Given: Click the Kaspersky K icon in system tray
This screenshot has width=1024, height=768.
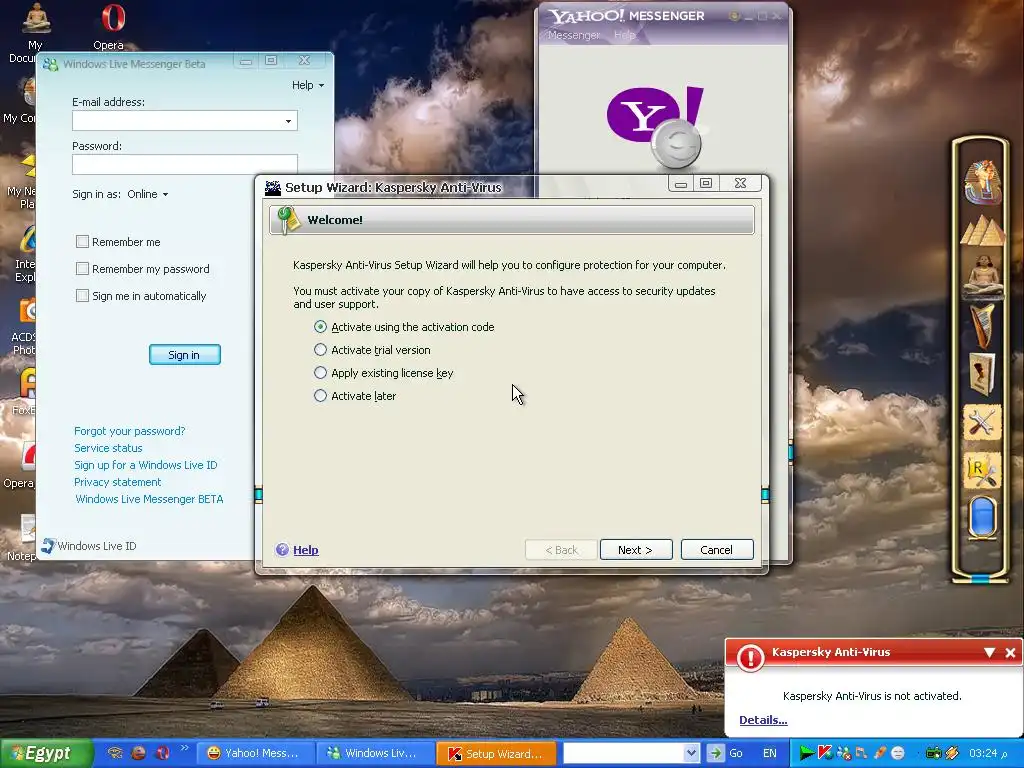Looking at the screenshot, I should [825, 753].
